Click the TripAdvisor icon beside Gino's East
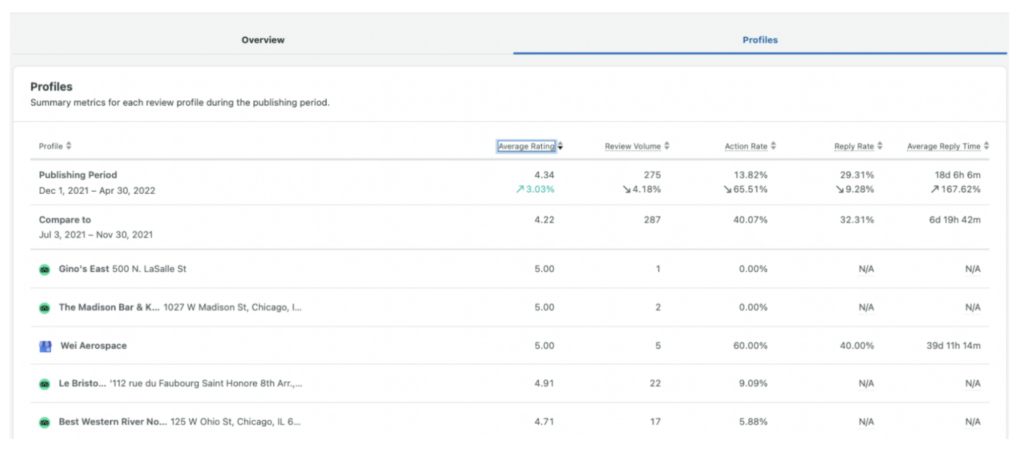This screenshot has height=474, width=1024. coord(44,270)
